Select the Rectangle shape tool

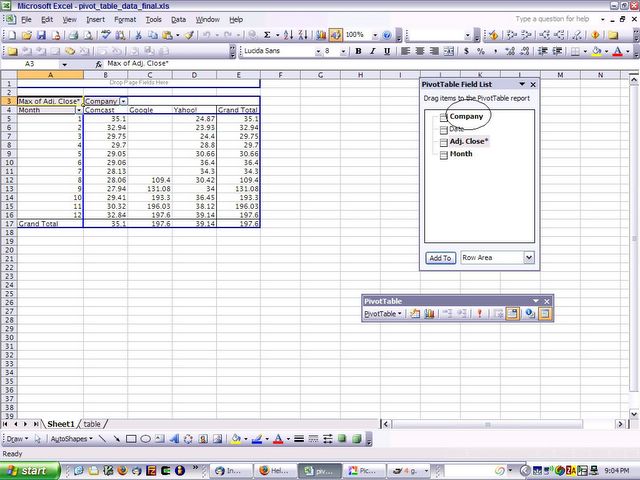(131, 439)
